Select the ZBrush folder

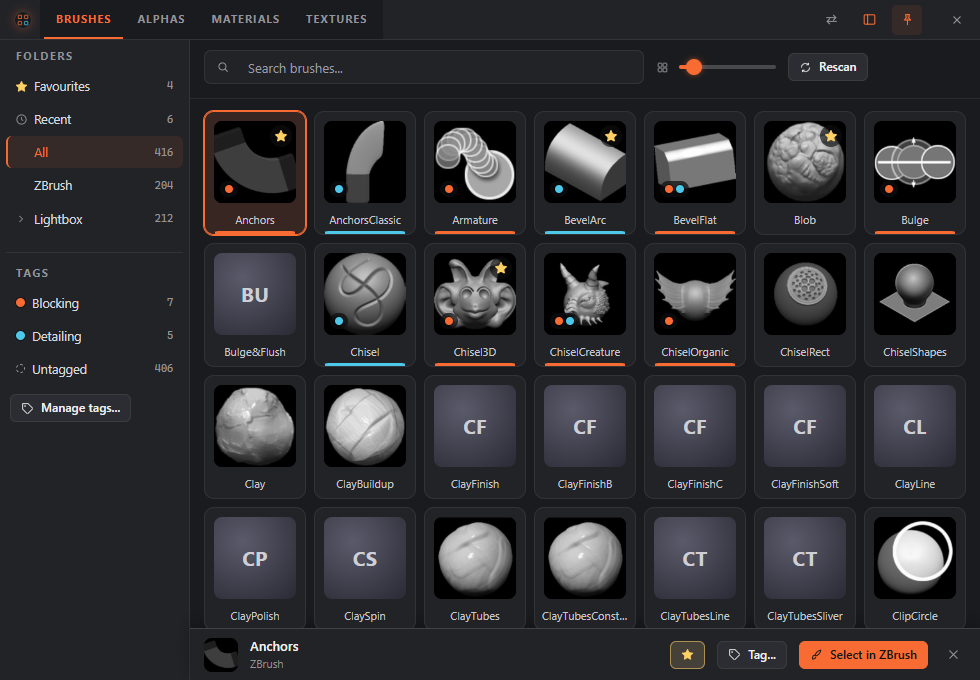click(x=94, y=185)
